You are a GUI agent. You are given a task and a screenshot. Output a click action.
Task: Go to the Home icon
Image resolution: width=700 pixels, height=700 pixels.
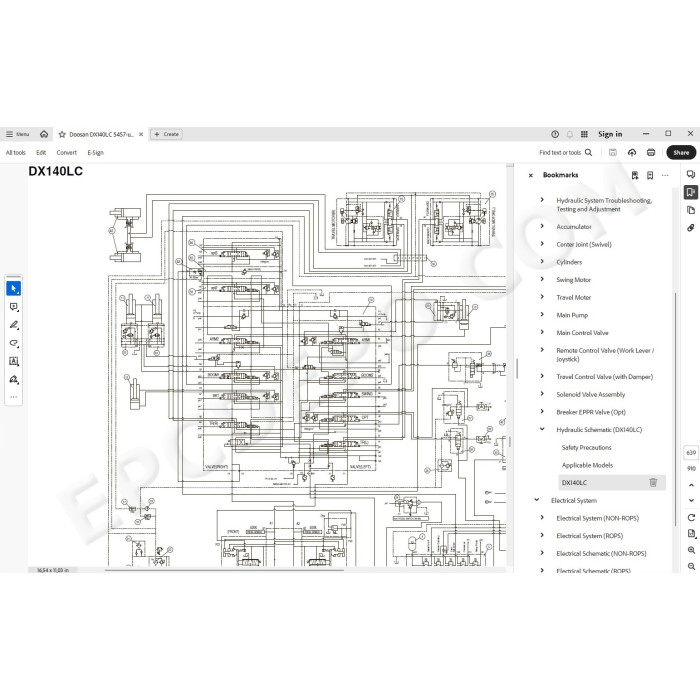click(44, 134)
